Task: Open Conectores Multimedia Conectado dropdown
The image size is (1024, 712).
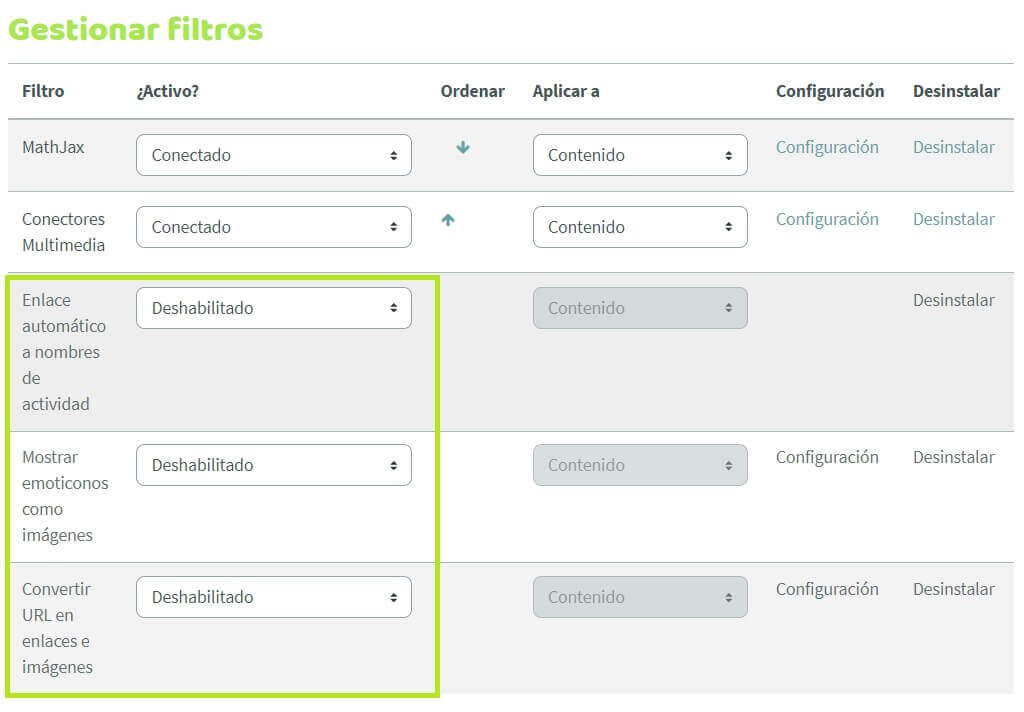Action: point(274,227)
